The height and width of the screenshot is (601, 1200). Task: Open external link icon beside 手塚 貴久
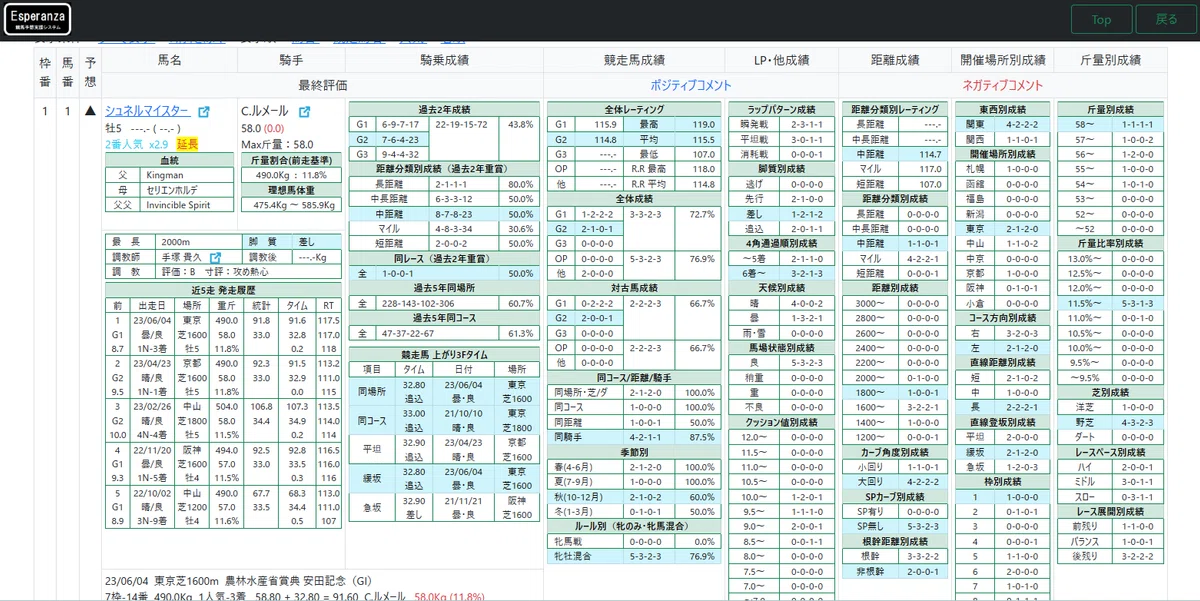[x=216, y=257]
